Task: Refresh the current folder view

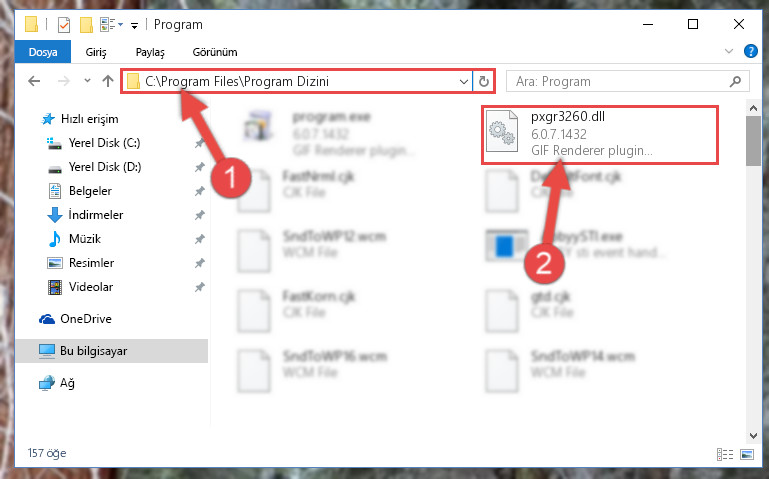Action: [484, 81]
